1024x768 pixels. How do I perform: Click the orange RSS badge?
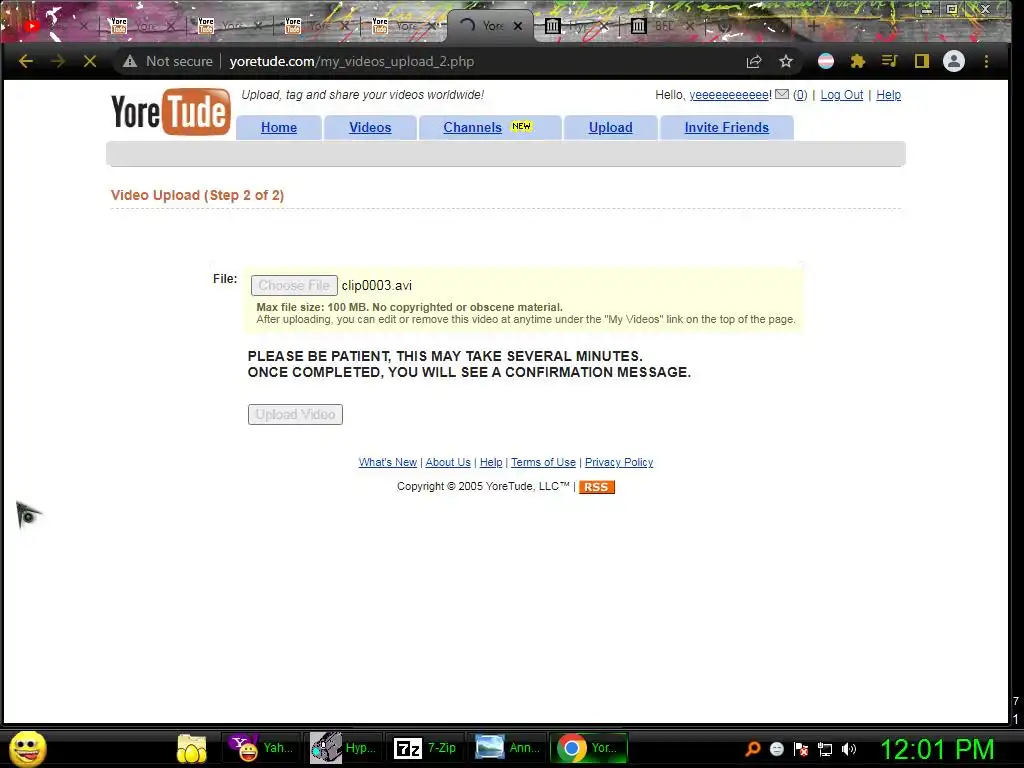(x=597, y=487)
